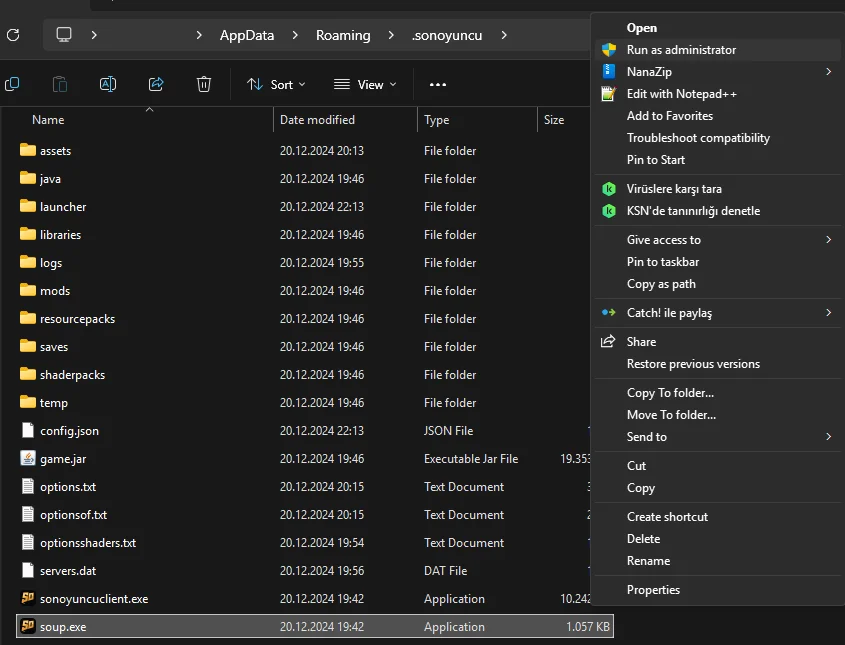Choose Copy as path
This screenshot has width=845, height=645.
(661, 284)
